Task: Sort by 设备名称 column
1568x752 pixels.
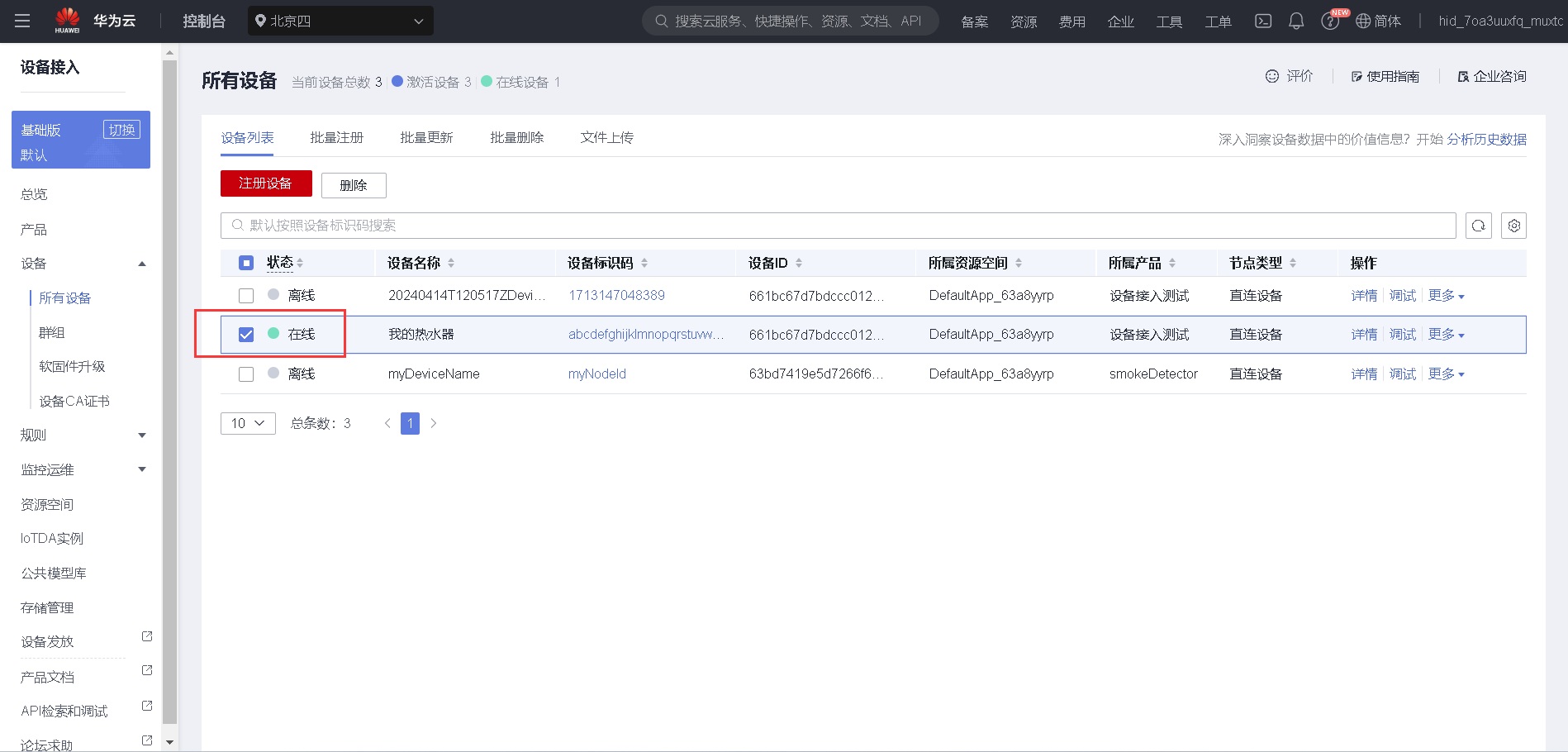Action: tap(451, 263)
